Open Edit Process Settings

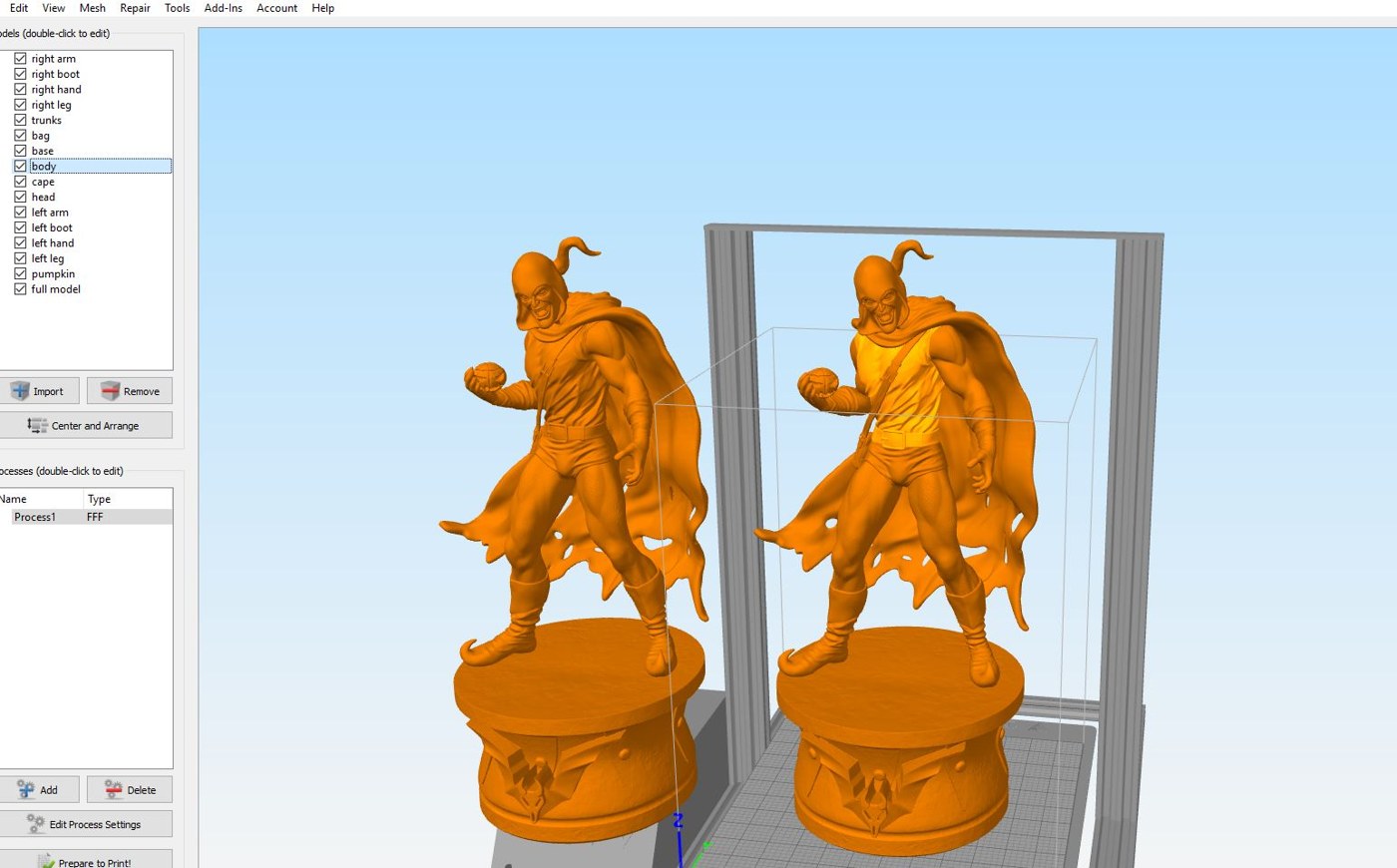(86, 824)
